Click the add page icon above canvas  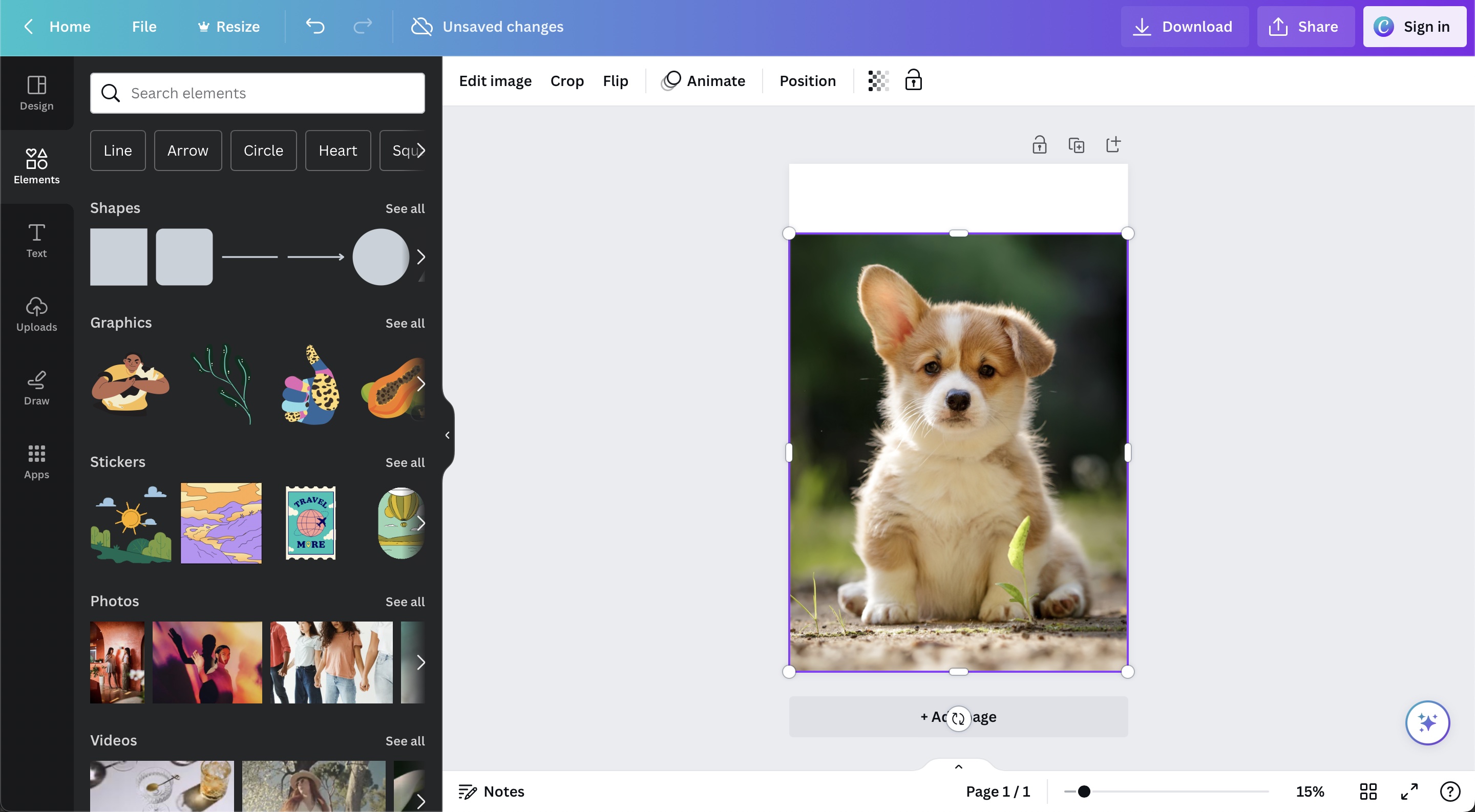coord(1112,145)
